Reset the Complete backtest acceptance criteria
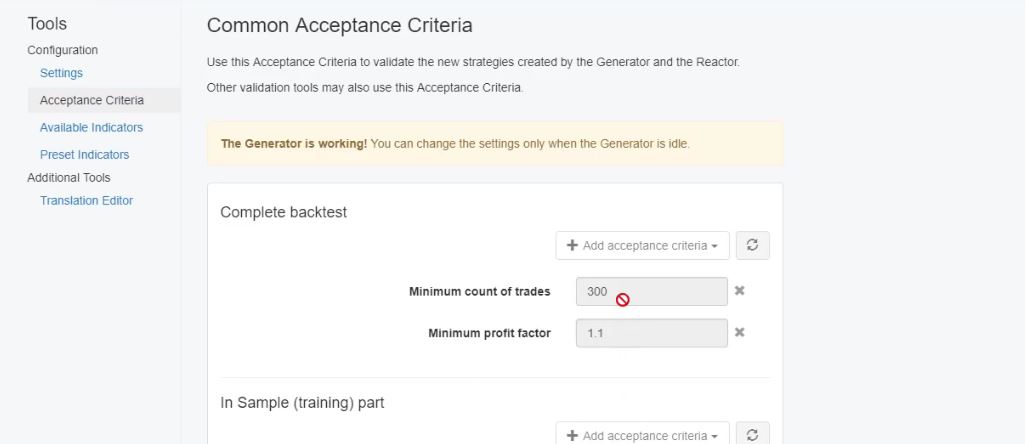The height and width of the screenshot is (444, 1025). tap(752, 246)
